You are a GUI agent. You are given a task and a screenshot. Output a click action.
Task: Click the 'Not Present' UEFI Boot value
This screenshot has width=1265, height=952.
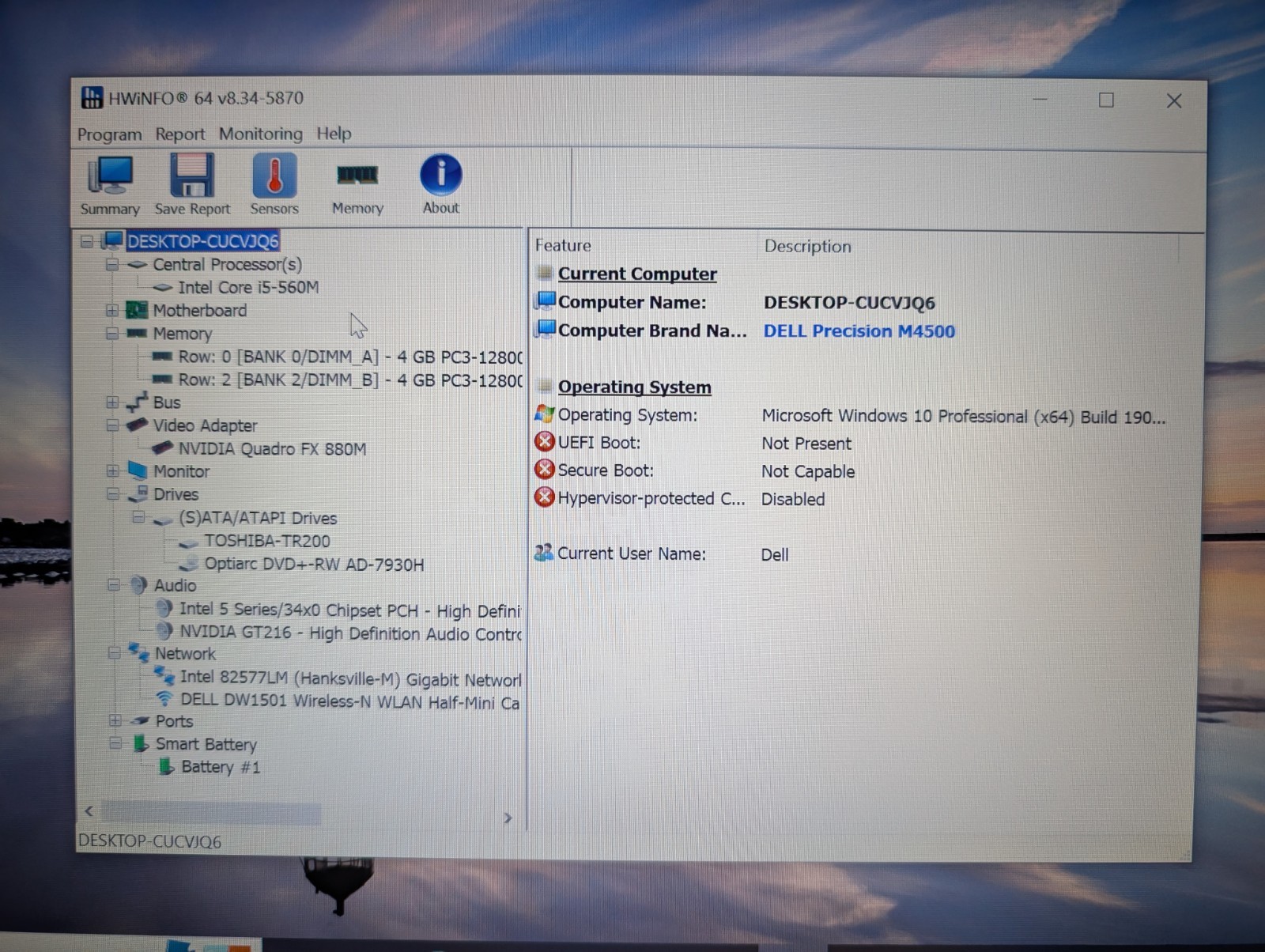(x=806, y=443)
